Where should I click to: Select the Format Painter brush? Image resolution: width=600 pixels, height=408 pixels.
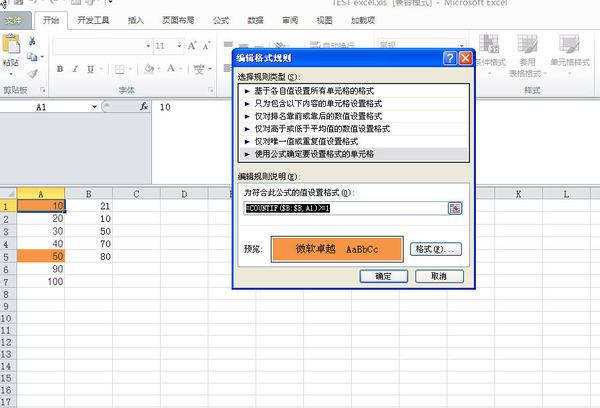[33, 73]
